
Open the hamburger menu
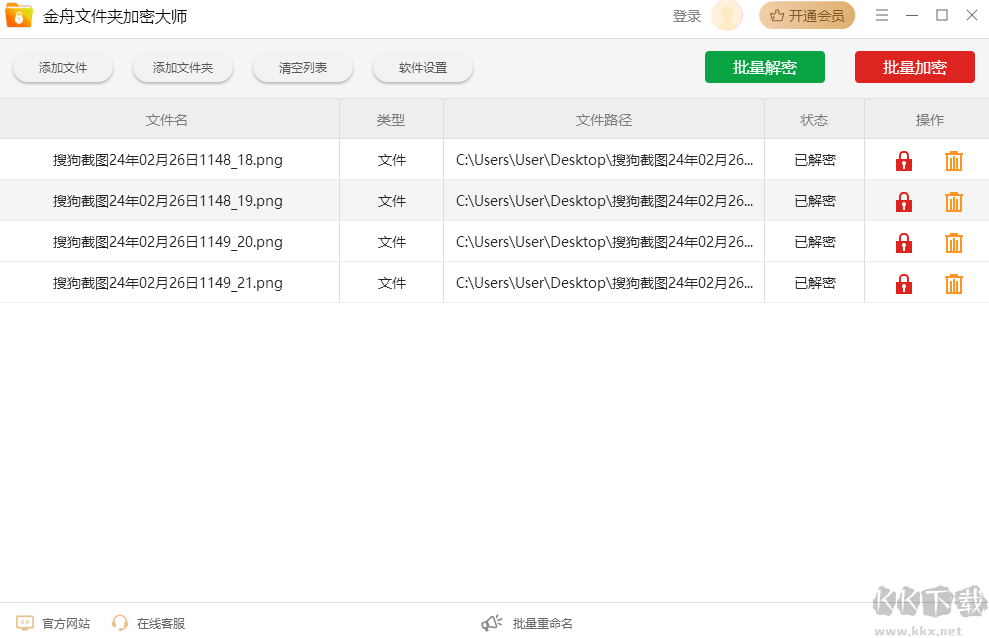point(882,15)
